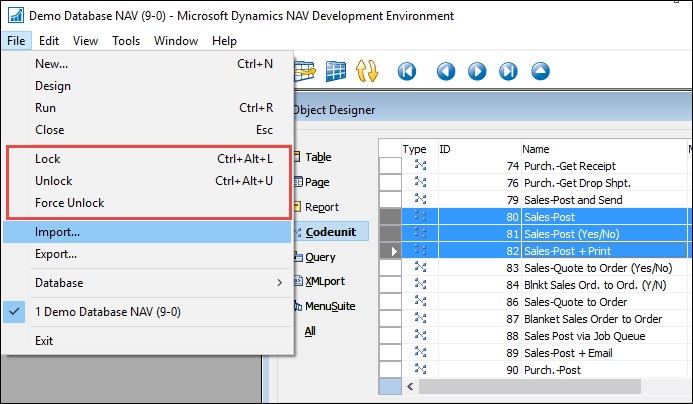Viewport: 693px width, 404px height.
Task: Click the codeunit icon for Purch.-Post row 90
Action: [x=420, y=369]
